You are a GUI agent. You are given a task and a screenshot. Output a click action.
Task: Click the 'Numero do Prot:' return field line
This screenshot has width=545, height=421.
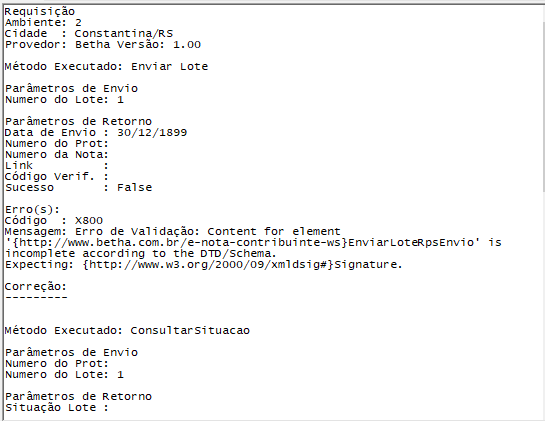pyautogui.click(x=57, y=144)
